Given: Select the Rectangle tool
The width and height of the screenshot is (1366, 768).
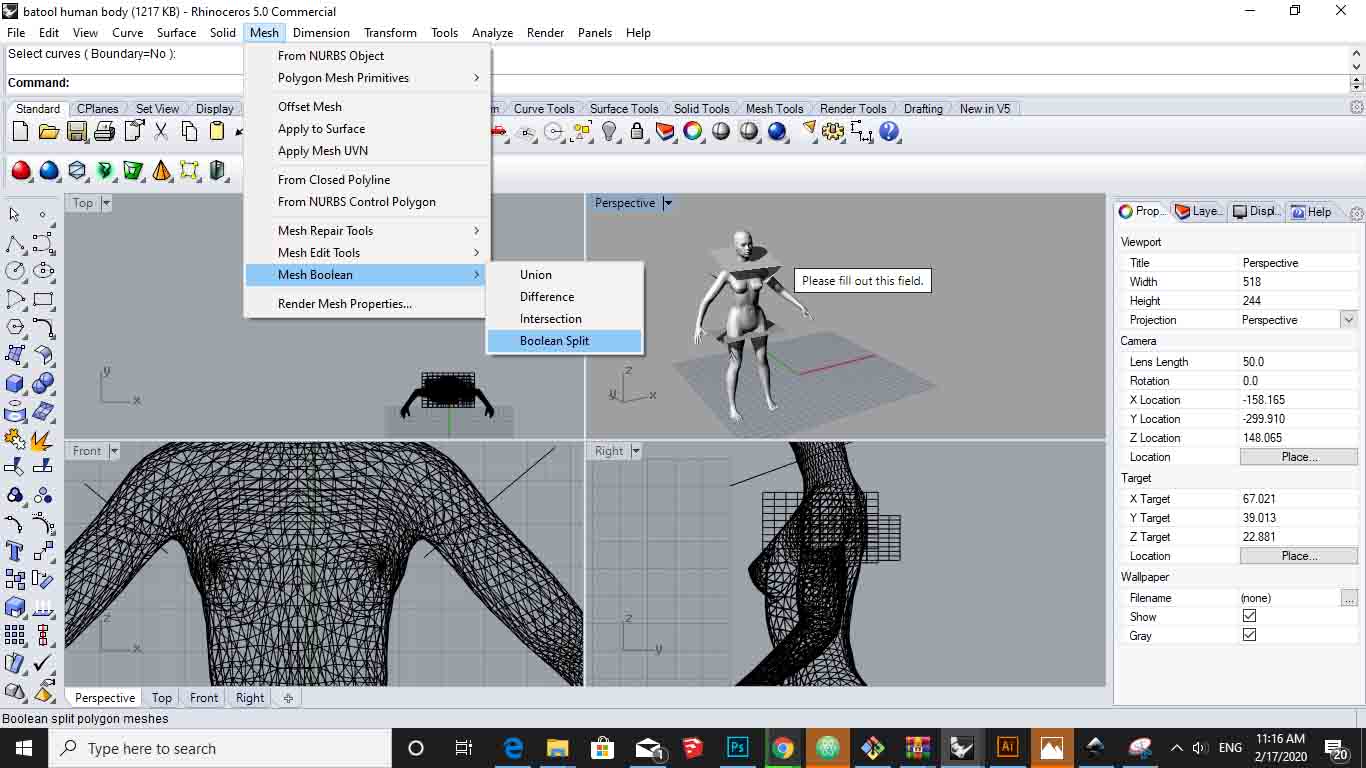Looking at the screenshot, I should point(43,299).
